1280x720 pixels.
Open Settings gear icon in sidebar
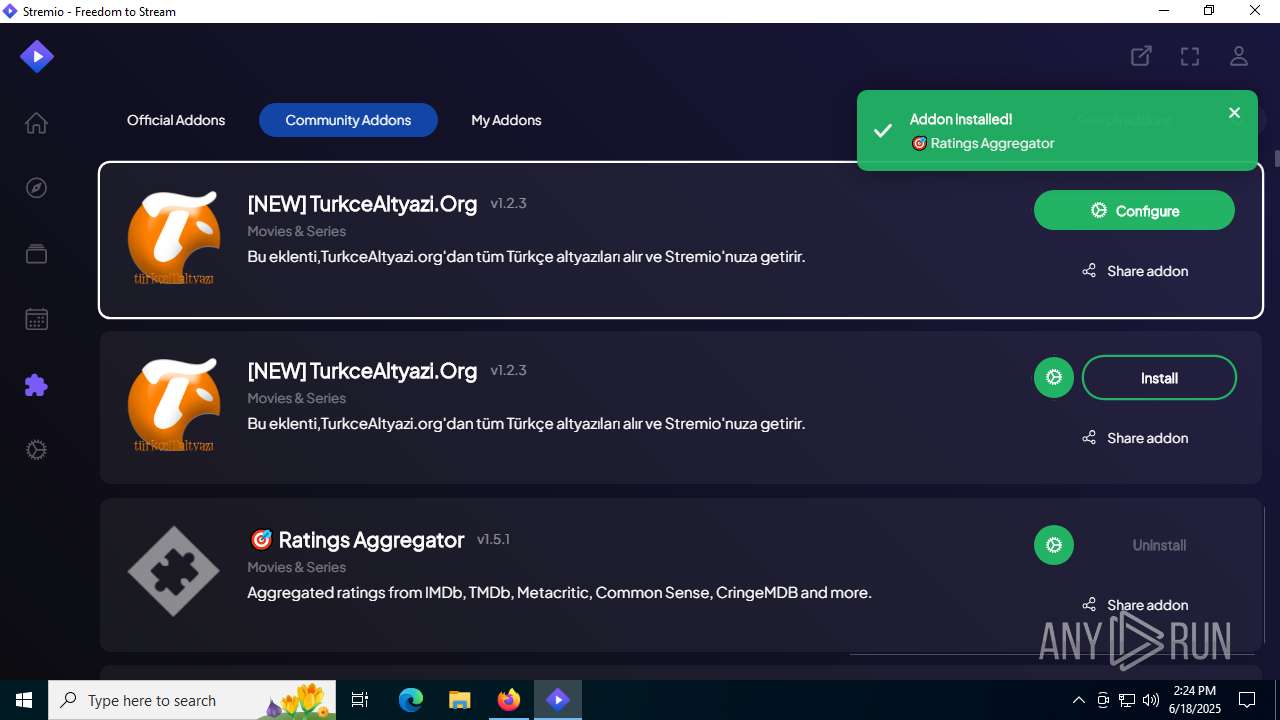36,450
